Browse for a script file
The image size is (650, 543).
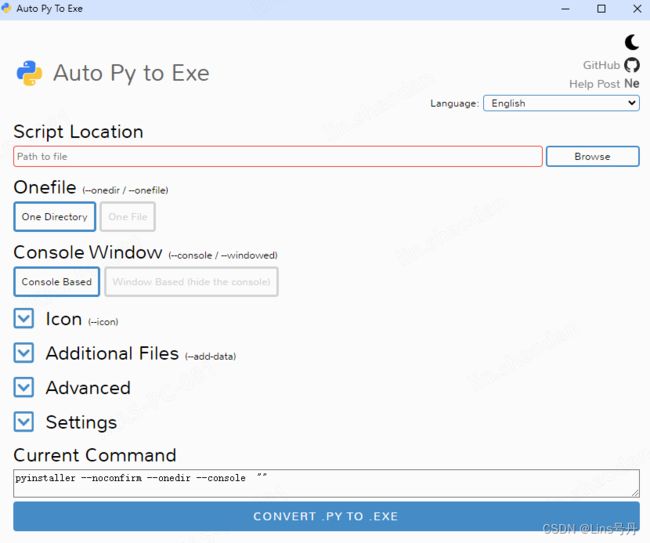592,157
